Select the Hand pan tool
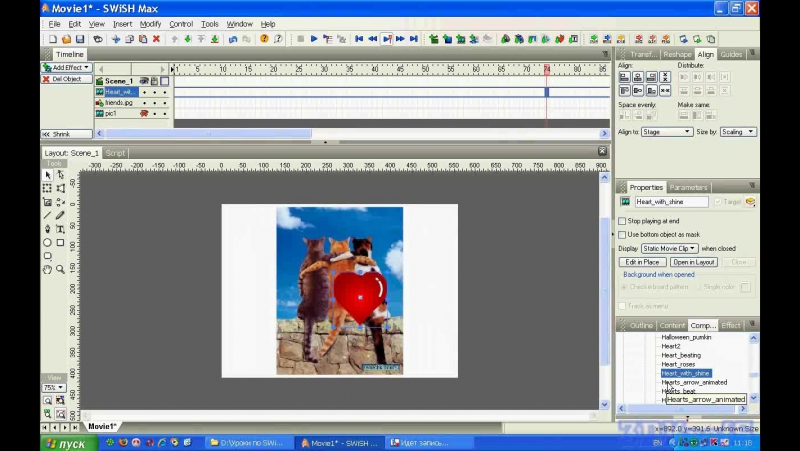The width and height of the screenshot is (800, 451). click(47, 269)
